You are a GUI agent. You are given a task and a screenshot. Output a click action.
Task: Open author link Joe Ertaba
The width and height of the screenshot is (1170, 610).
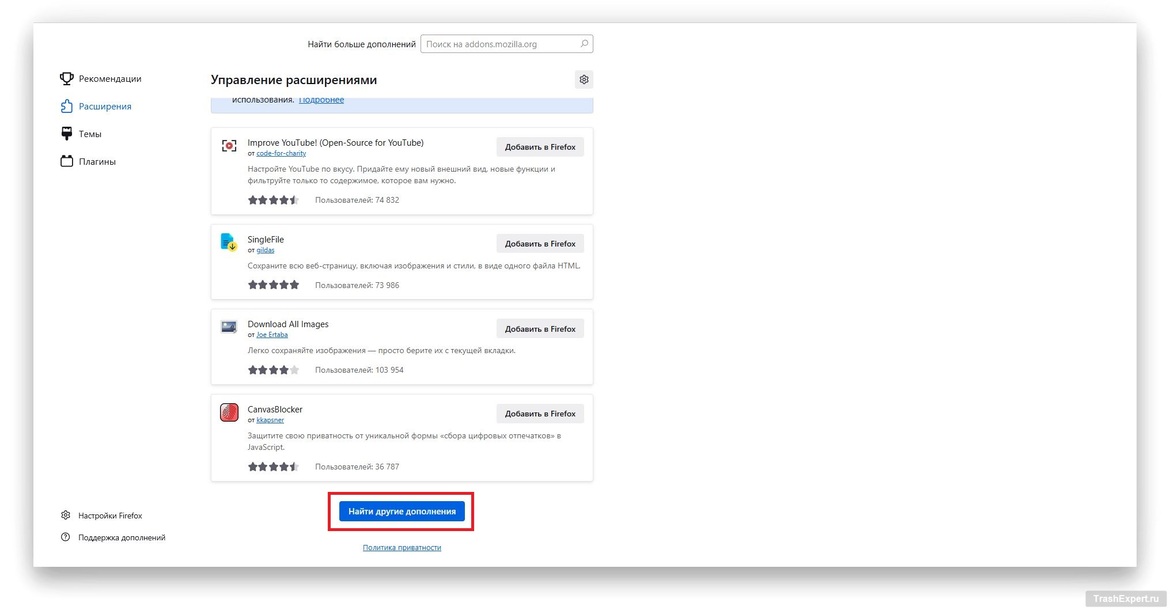[272, 335]
